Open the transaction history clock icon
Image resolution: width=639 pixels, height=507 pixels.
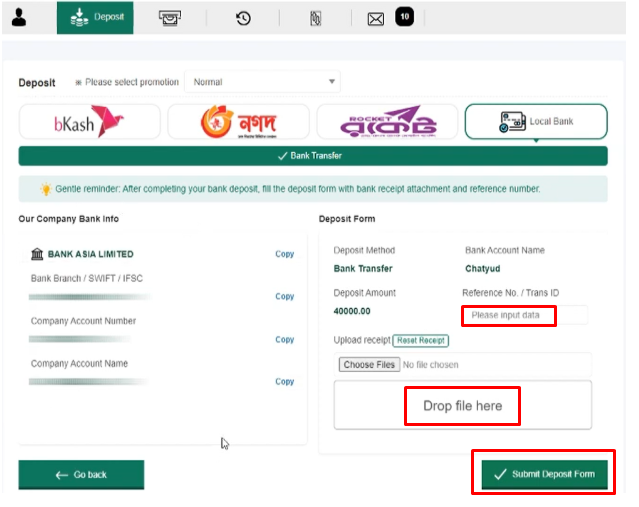[x=243, y=18]
